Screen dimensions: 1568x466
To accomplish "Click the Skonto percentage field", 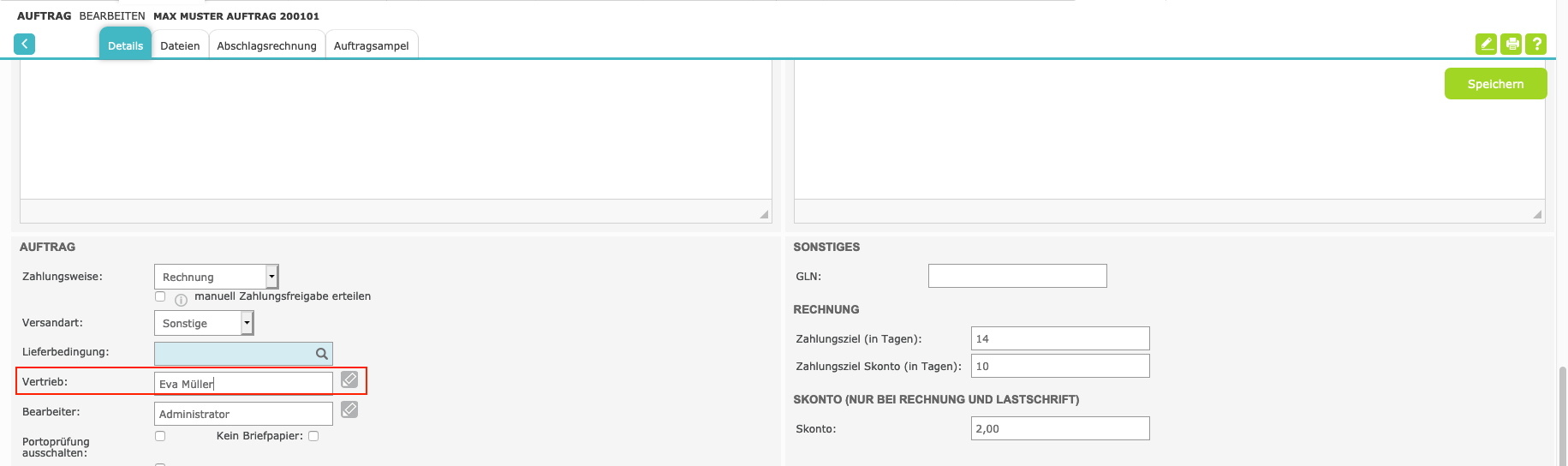I will click(1060, 428).
